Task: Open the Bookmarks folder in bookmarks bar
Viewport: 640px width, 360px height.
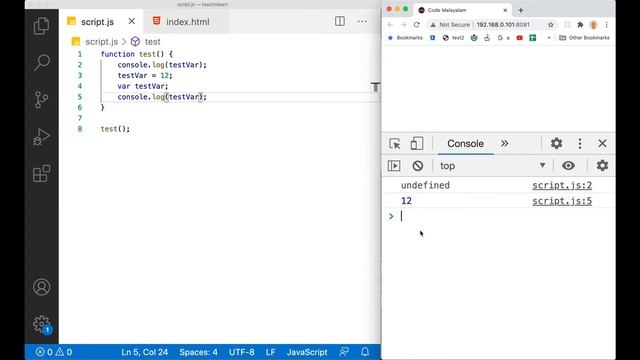Action: pyautogui.click(x=405, y=38)
